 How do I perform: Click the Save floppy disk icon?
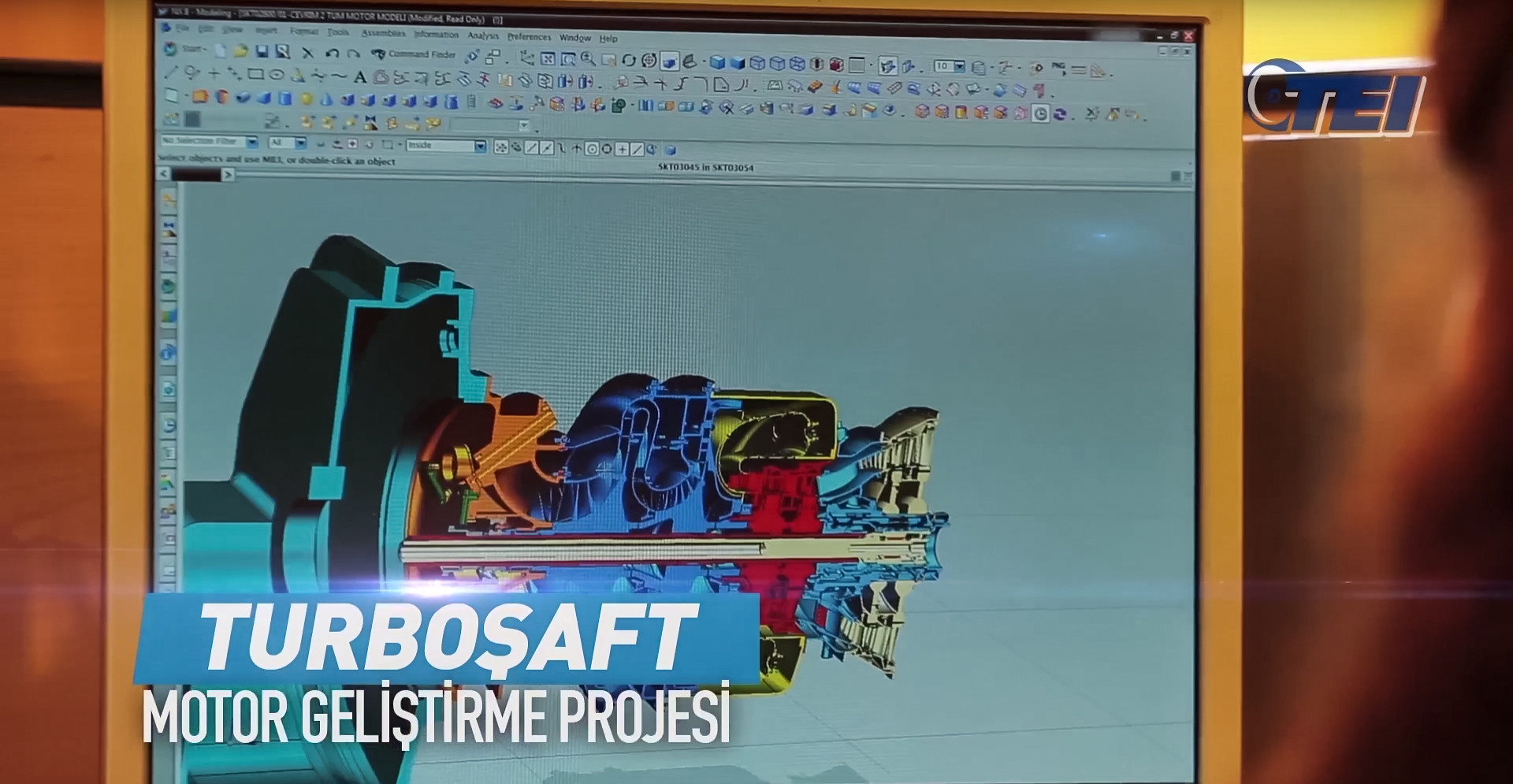click(x=262, y=51)
